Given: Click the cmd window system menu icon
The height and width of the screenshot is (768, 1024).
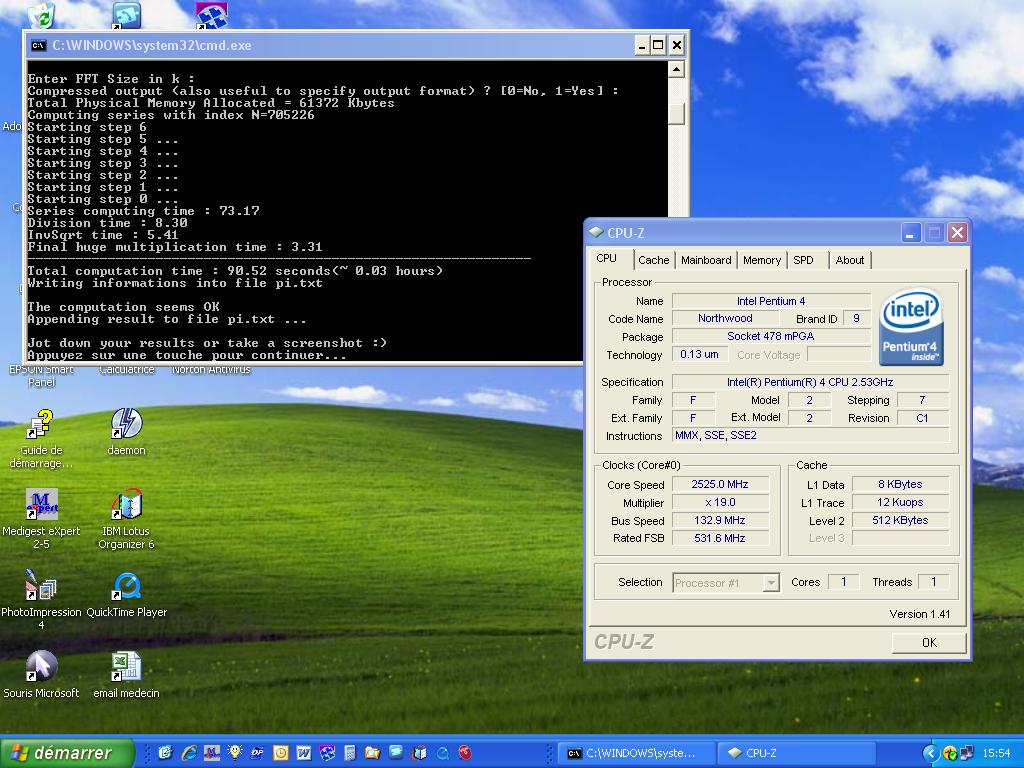Looking at the screenshot, I should point(39,45).
